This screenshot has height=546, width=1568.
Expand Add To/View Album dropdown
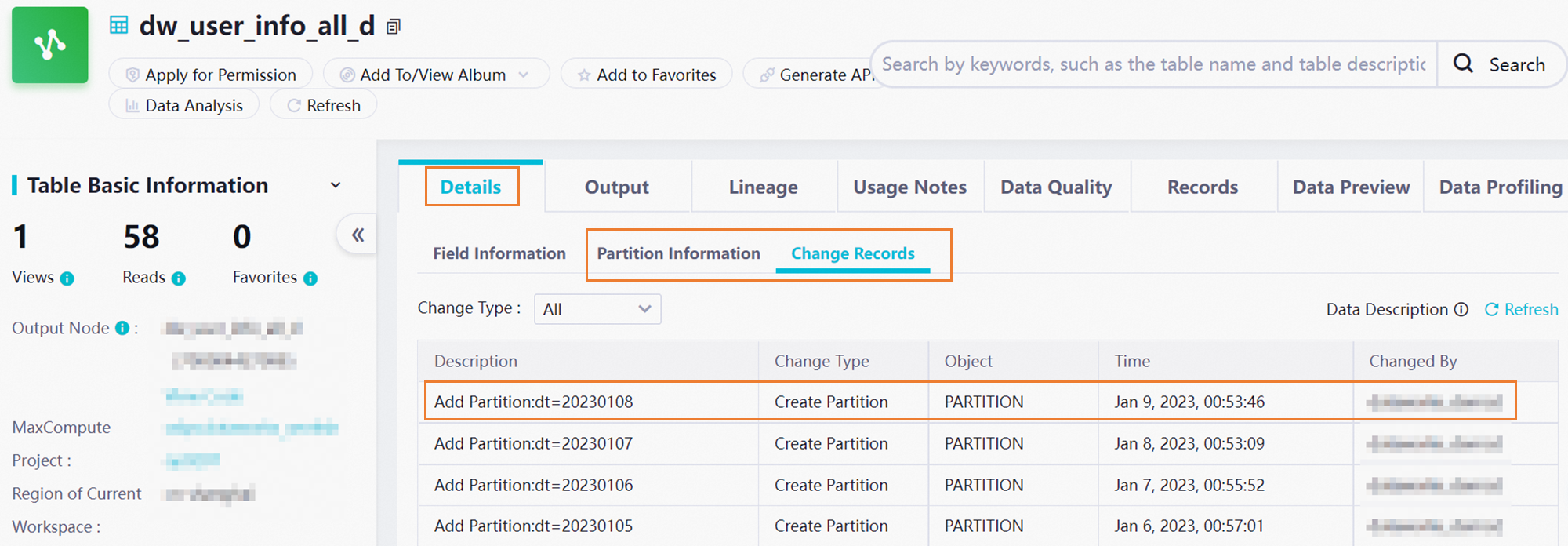[524, 75]
